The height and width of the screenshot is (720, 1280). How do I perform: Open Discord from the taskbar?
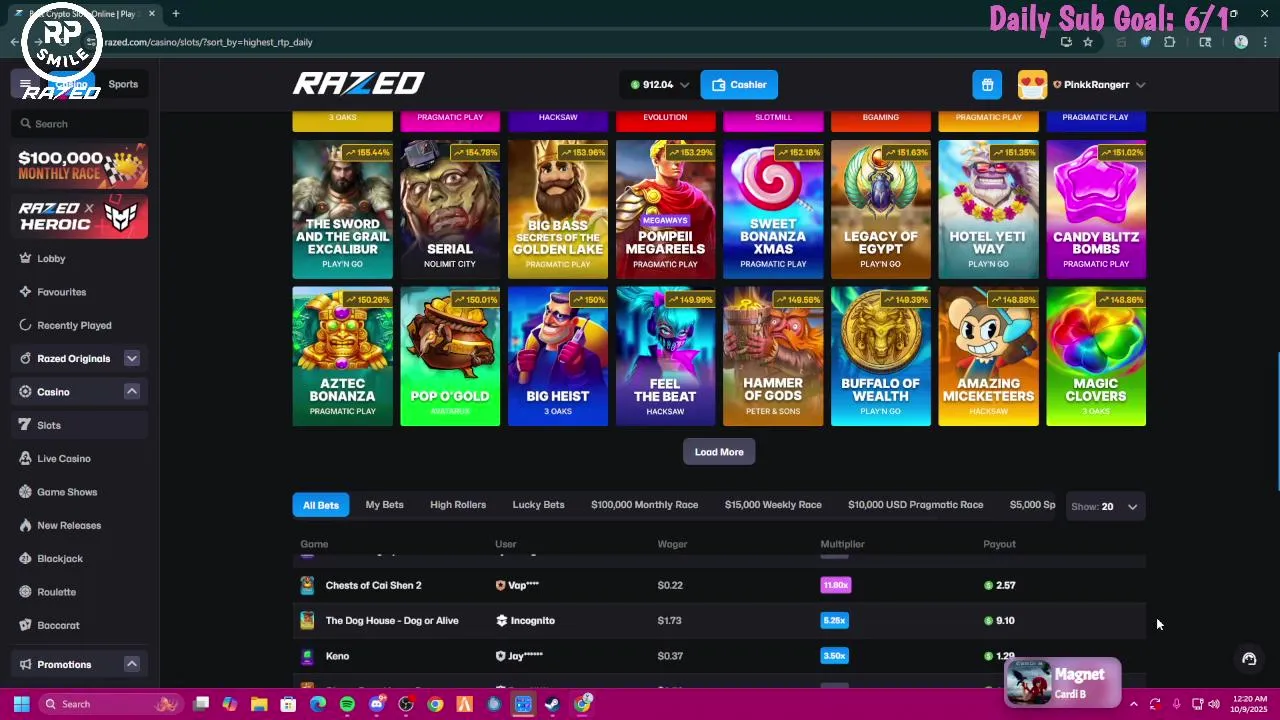376,704
